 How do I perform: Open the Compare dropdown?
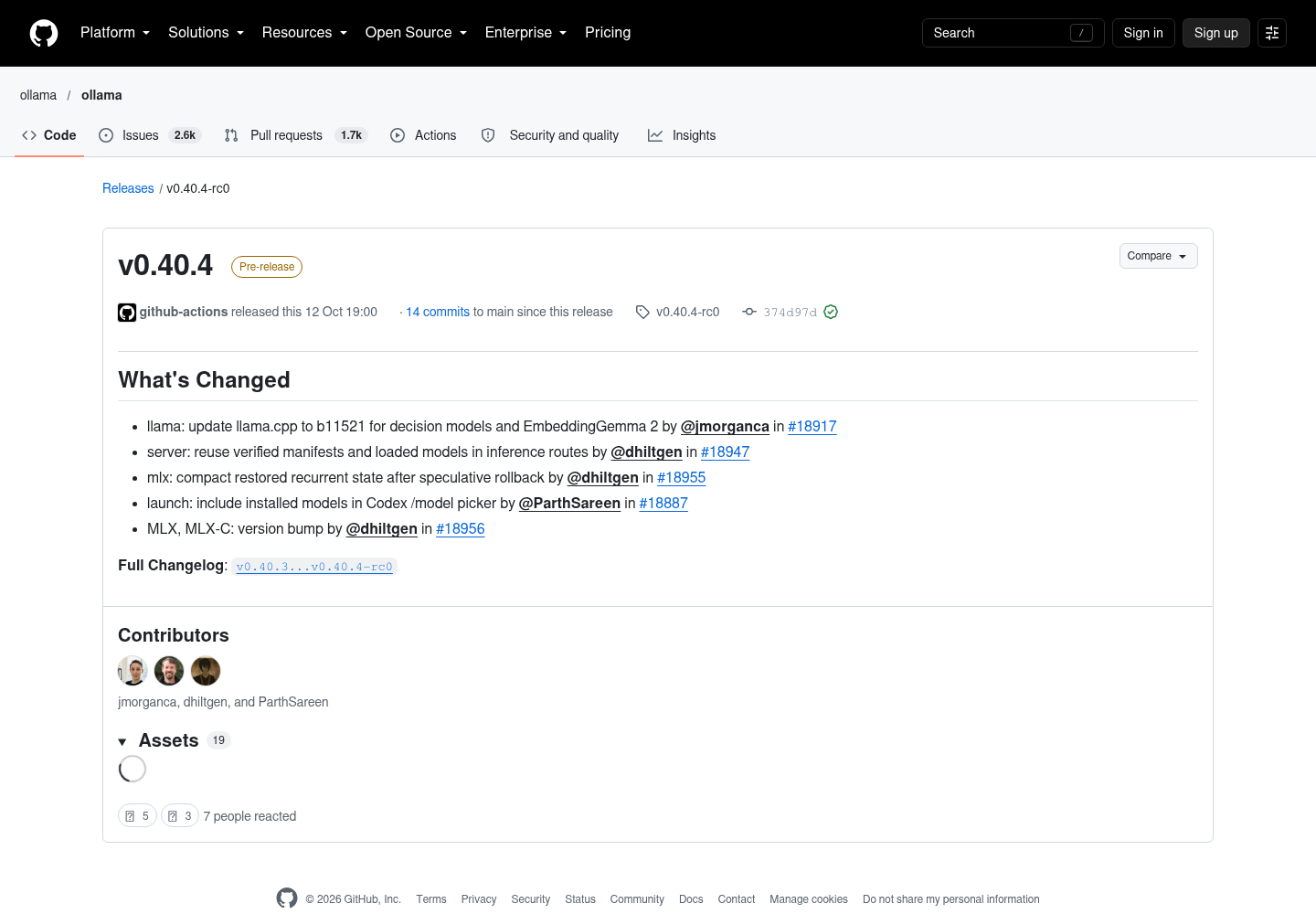[x=1158, y=256]
